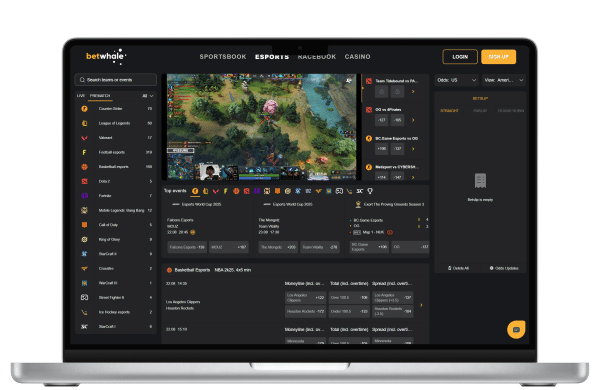Open the Casino section
The height and width of the screenshot is (390, 600).
357,57
